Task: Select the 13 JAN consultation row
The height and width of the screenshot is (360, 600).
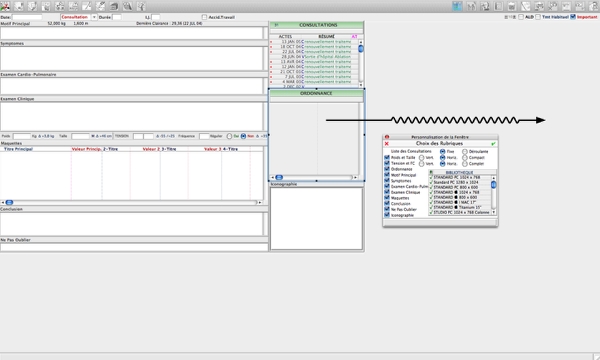Action: click(314, 41)
